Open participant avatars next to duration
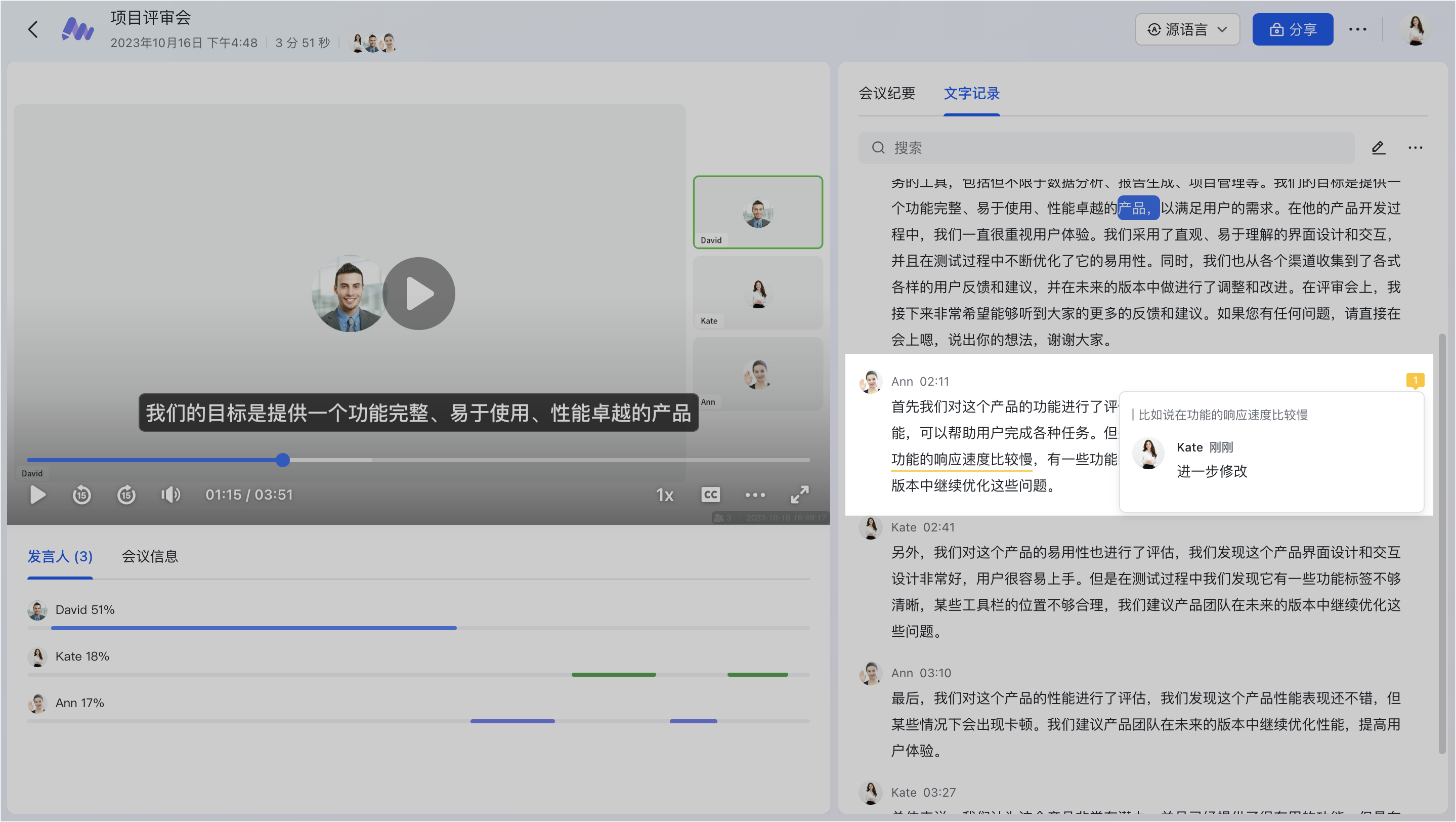This screenshot has height=822, width=1456. [x=373, y=43]
